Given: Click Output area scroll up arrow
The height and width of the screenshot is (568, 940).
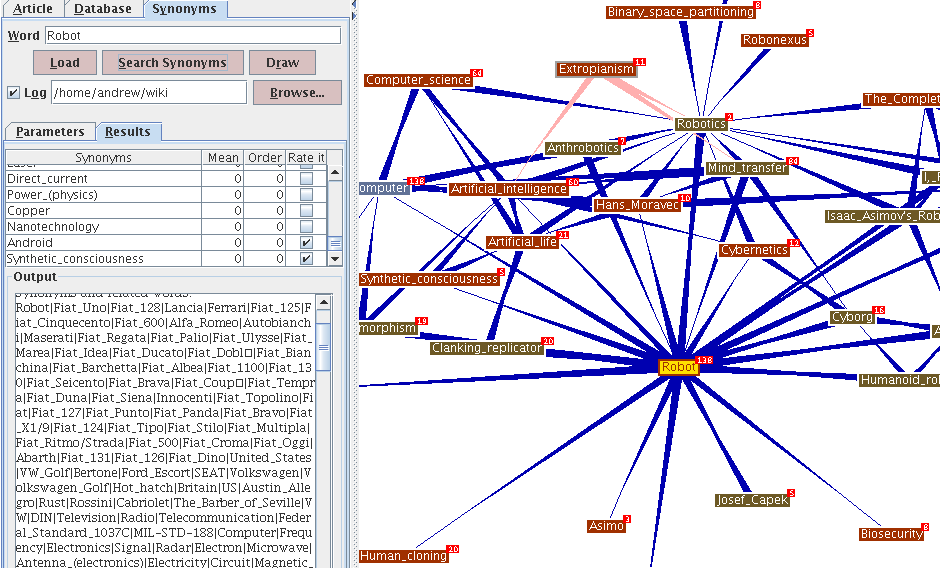Looking at the screenshot, I should (x=324, y=302).
